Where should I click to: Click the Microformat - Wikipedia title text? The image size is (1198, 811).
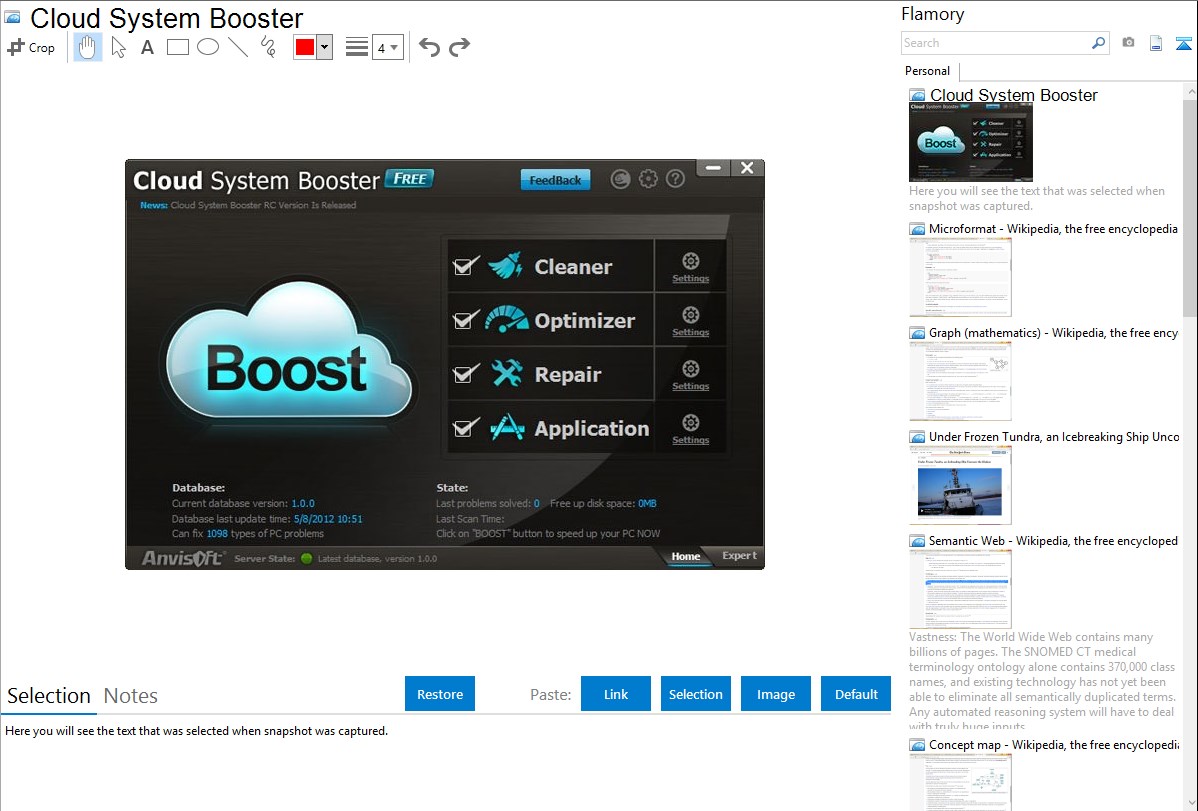point(1053,229)
